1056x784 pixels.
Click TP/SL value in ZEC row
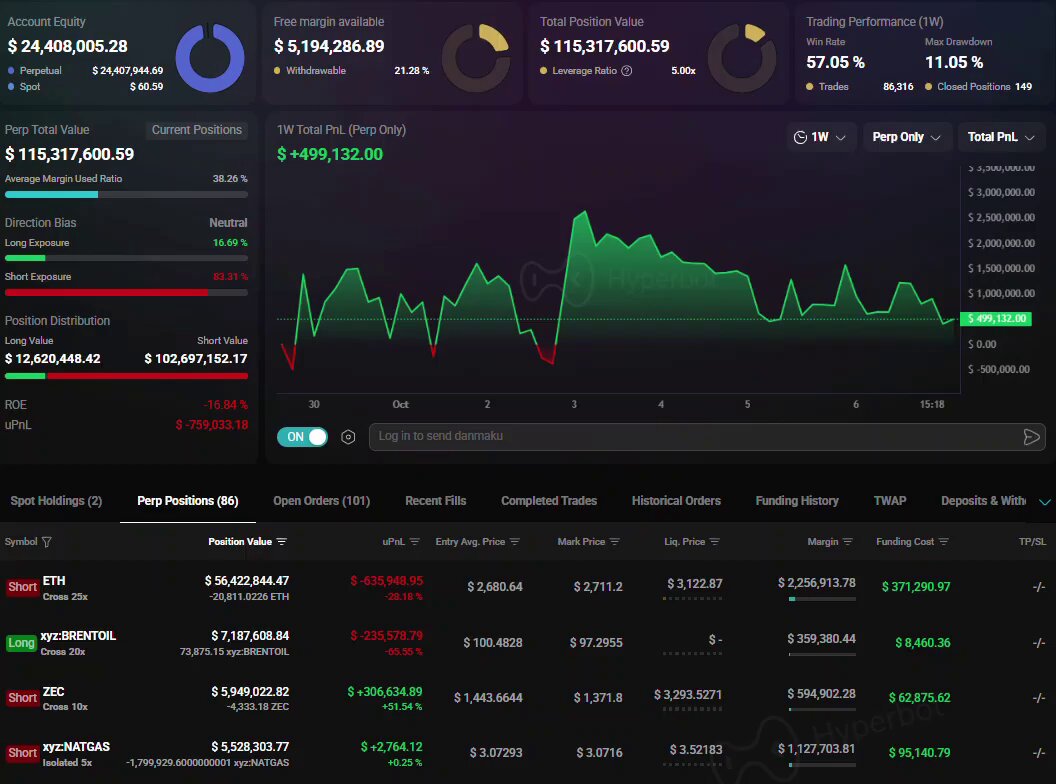coord(1038,698)
